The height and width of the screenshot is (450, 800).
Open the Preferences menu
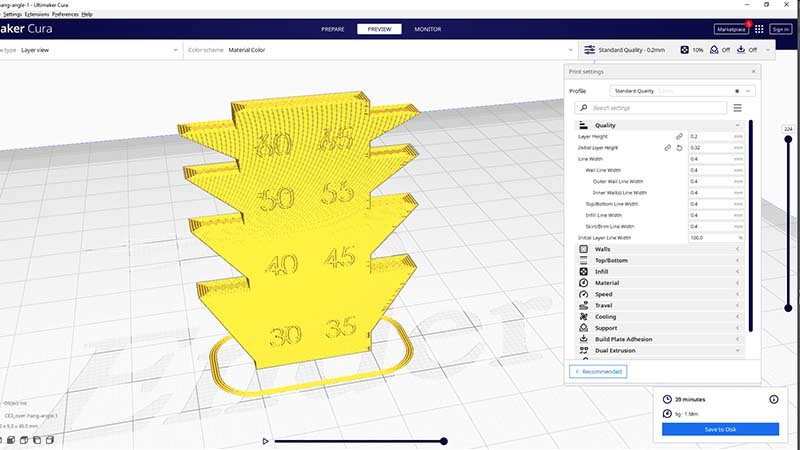point(65,14)
